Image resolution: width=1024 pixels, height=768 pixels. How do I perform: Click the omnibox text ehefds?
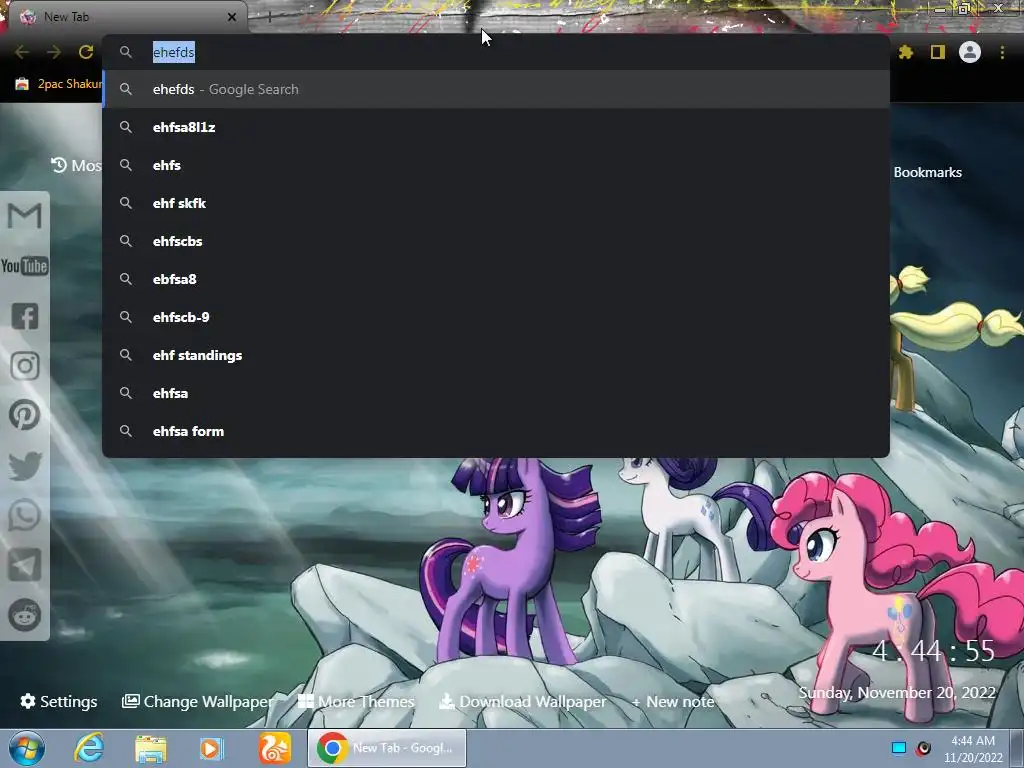[174, 52]
